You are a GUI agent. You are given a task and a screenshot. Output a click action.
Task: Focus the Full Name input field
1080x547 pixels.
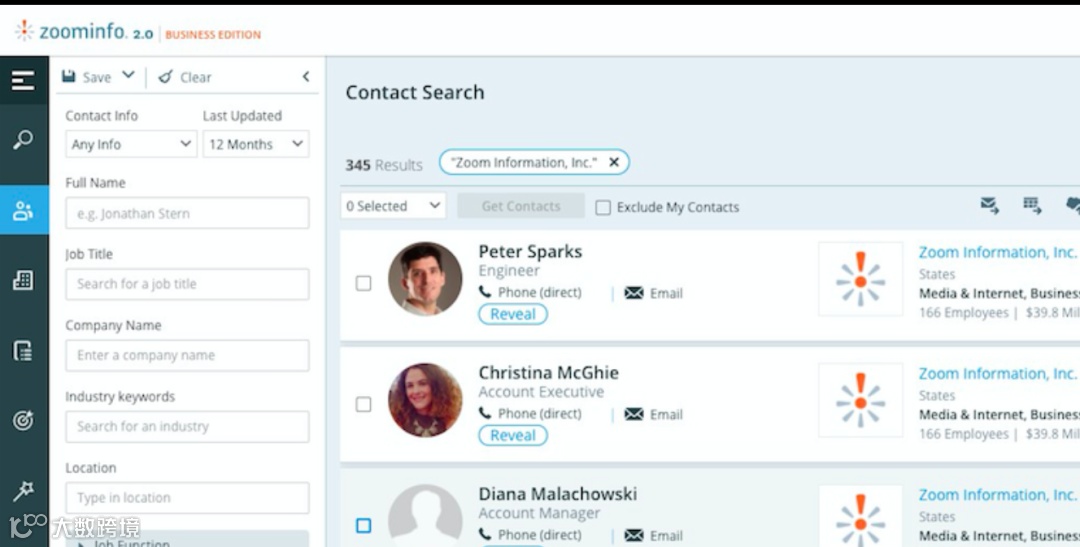click(187, 213)
